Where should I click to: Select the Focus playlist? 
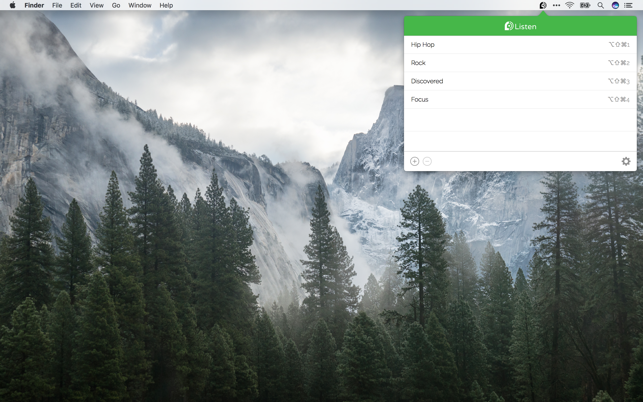pos(520,99)
